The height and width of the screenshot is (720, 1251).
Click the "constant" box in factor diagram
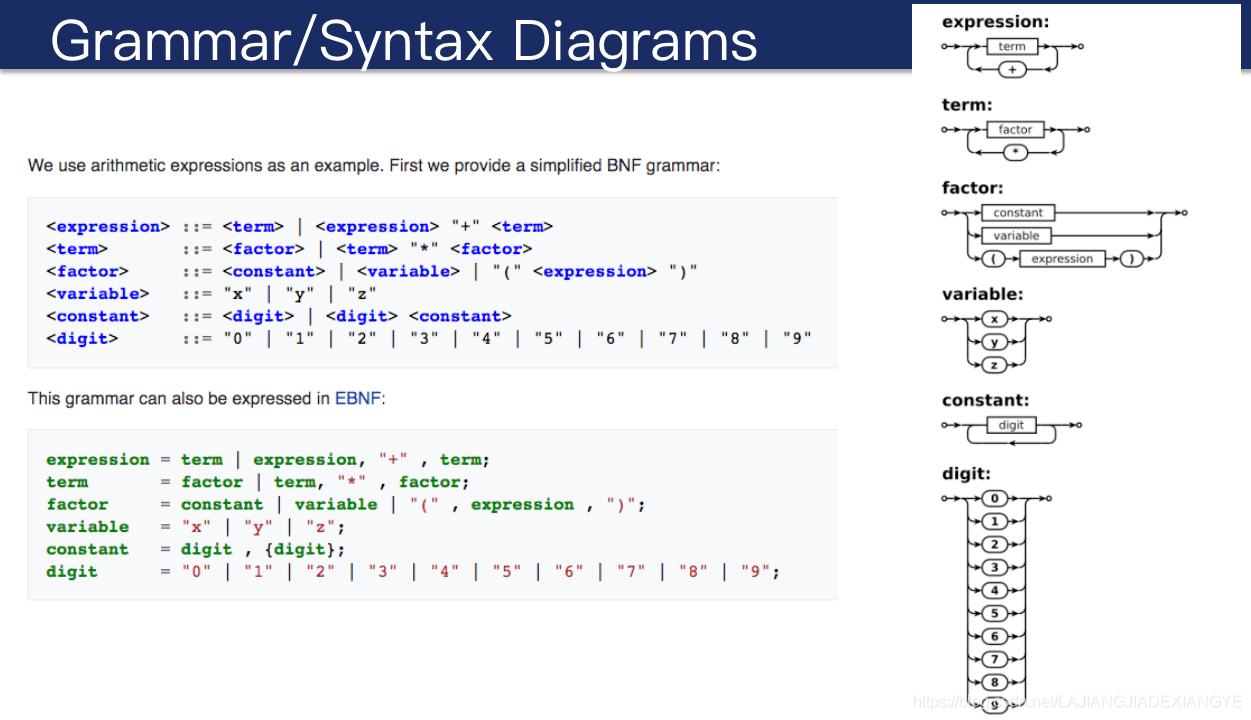(x=1018, y=212)
